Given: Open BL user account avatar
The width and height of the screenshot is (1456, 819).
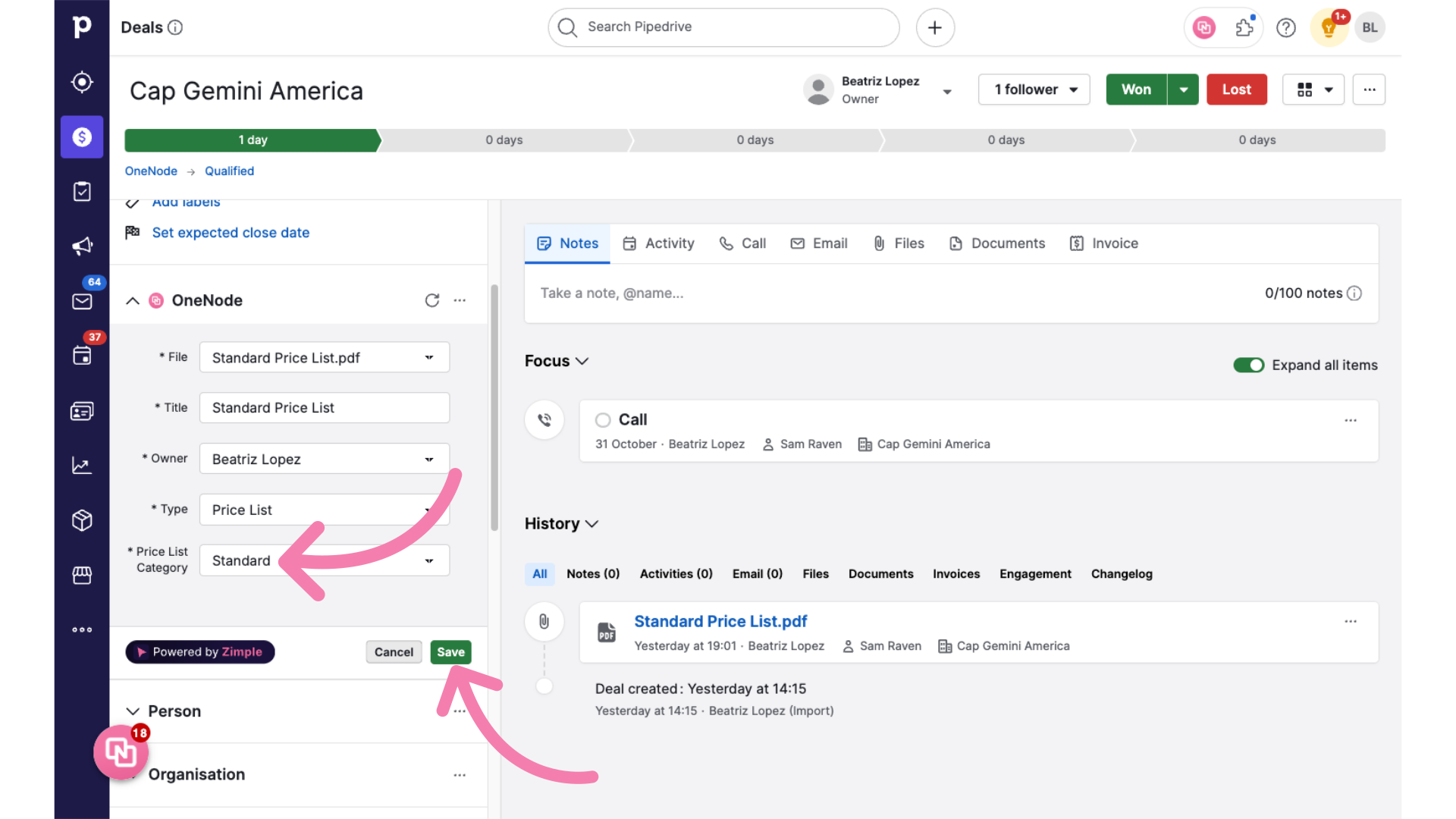Looking at the screenshot, I should pos(1370,28).
